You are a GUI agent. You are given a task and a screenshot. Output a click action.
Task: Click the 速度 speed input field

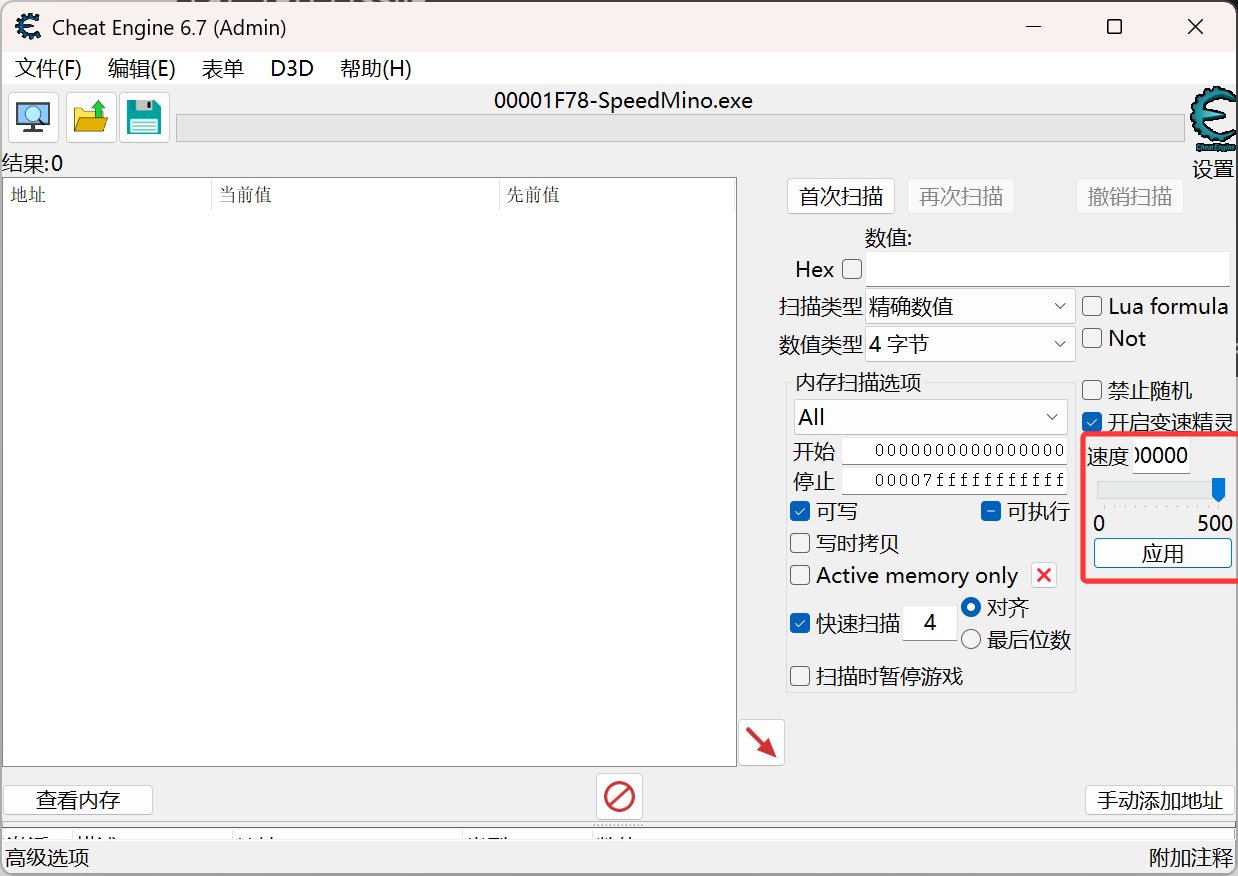pyautogui.click(x=1161, y=456)
